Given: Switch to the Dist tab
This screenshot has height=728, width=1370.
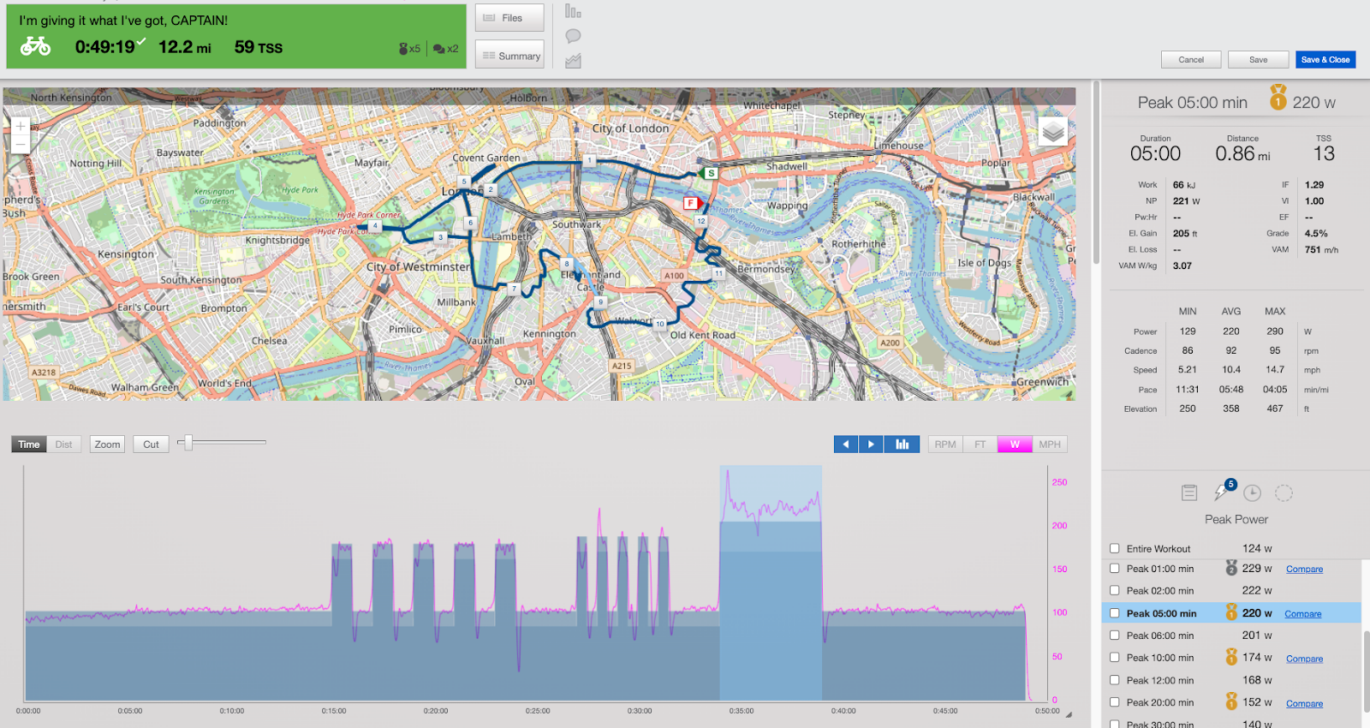Looking at the screenshot, I should point(63,444).
